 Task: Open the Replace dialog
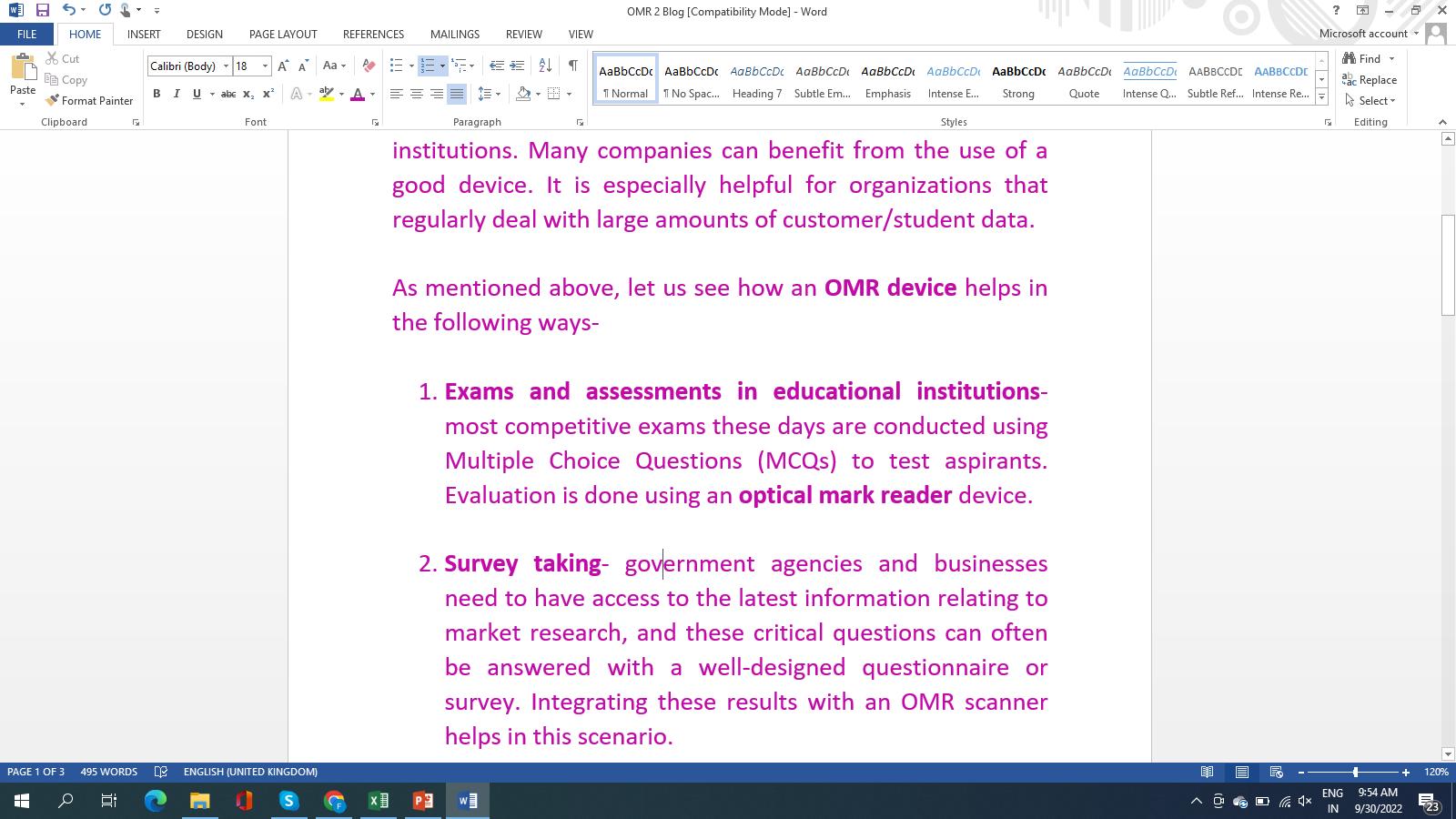1370,80
